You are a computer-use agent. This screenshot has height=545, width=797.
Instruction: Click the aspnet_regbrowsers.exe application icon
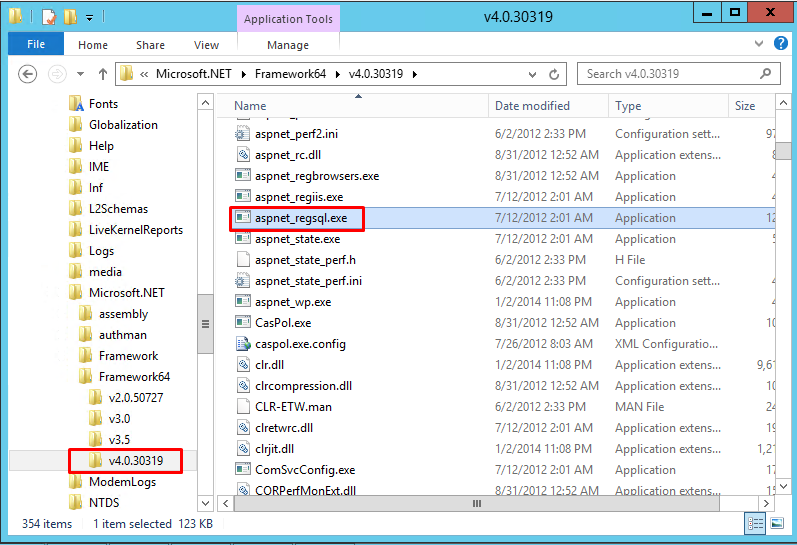[x=243, y=176]
